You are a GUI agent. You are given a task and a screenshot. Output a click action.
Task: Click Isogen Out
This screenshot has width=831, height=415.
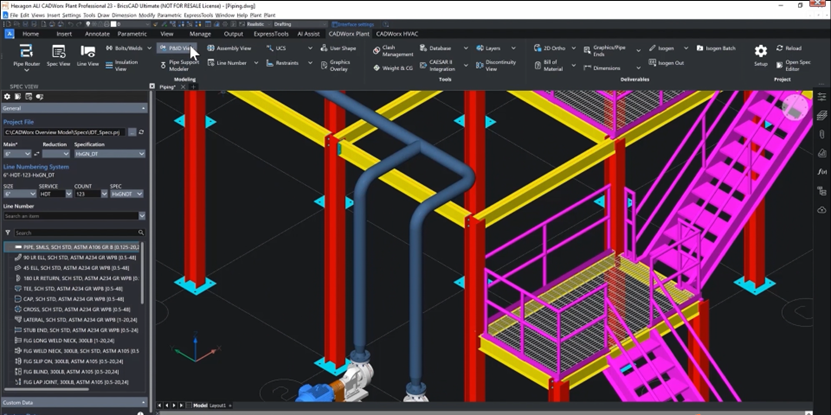666,63
